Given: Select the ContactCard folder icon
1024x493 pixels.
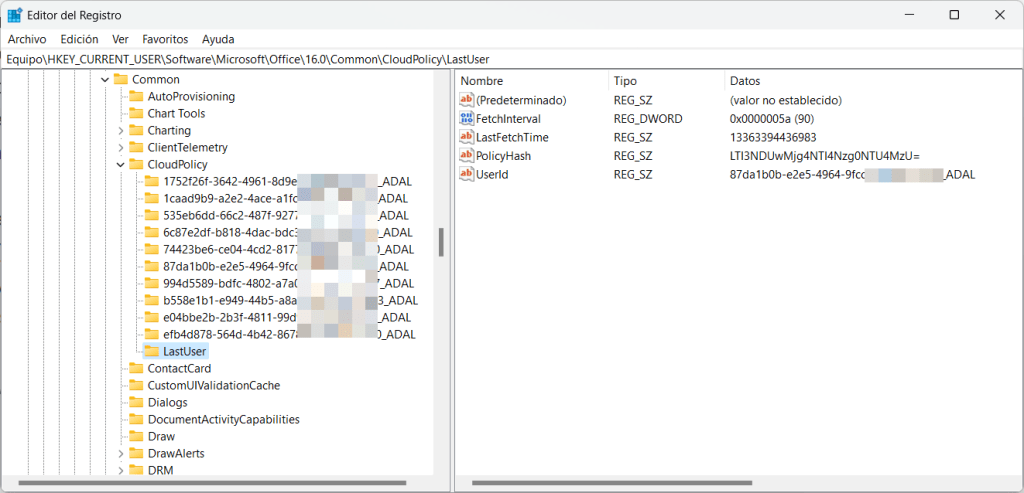Looking at the screenshot, I should 136,369.
